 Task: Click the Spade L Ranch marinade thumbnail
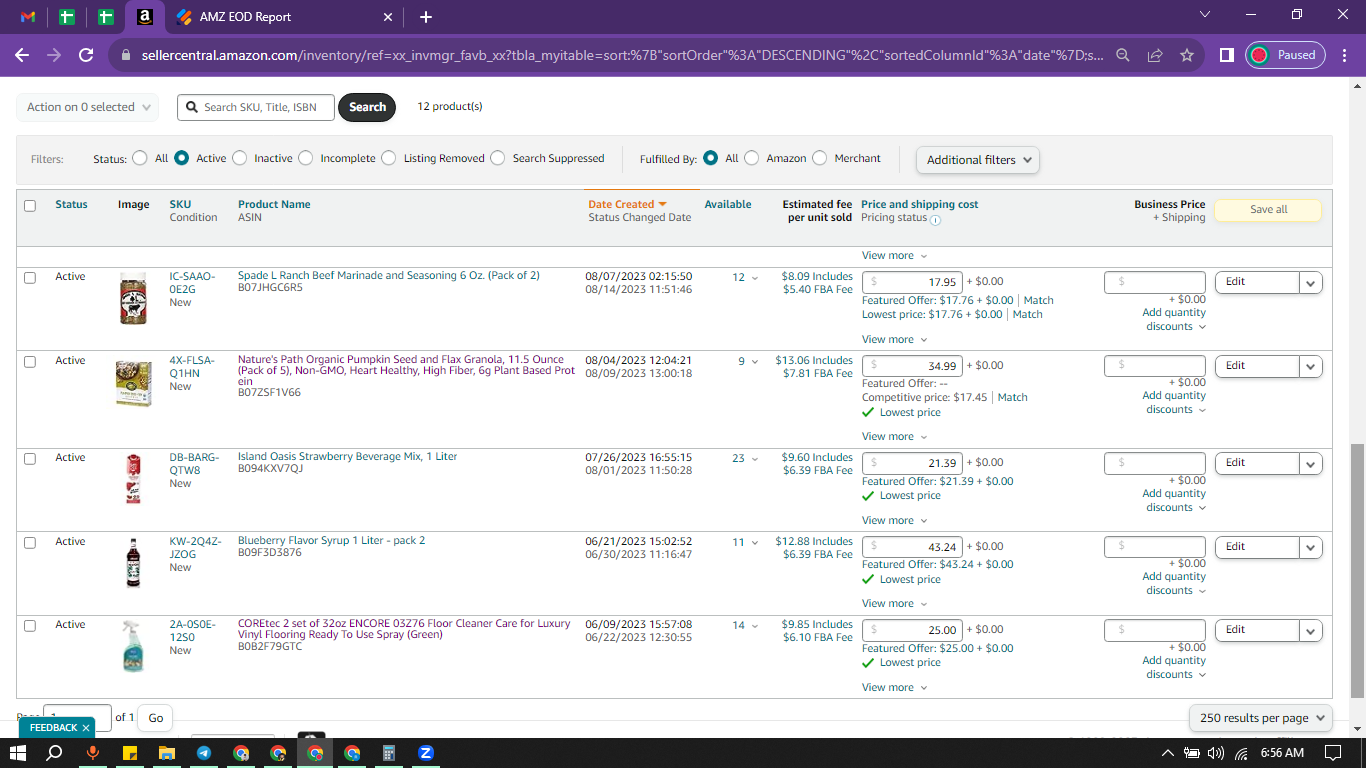[133, 298]
